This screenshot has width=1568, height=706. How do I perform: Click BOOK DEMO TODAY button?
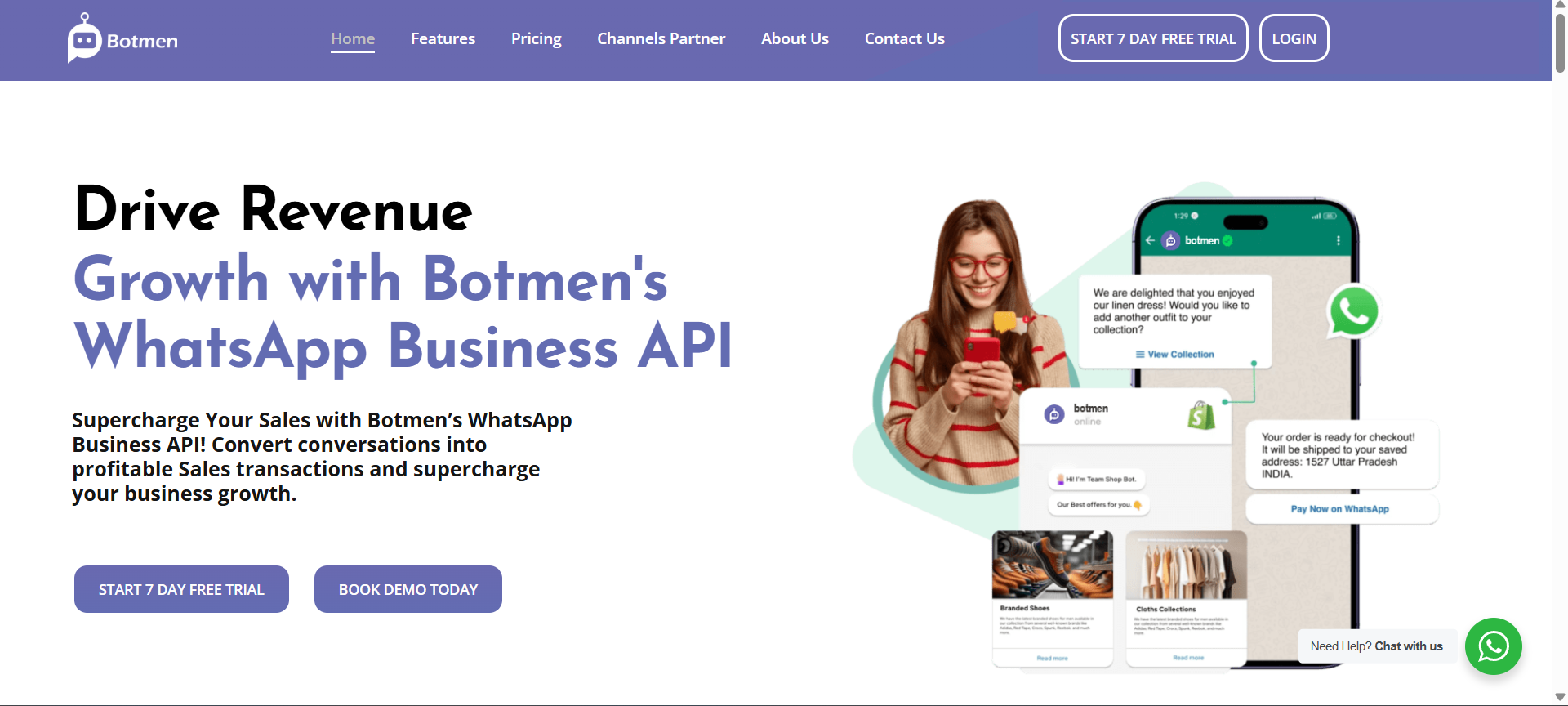pos(408,589)
